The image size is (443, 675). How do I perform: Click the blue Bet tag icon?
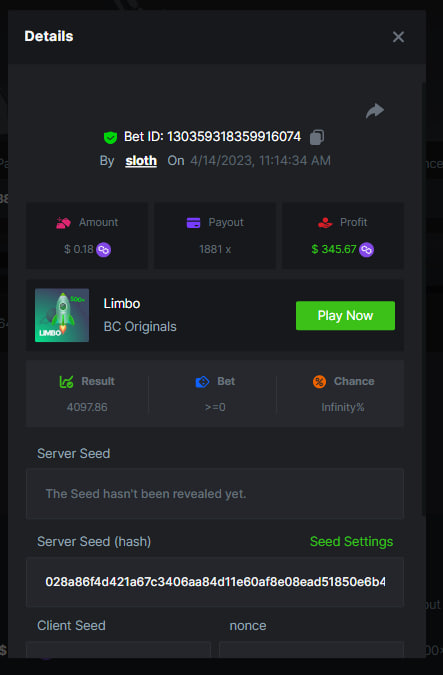tap(202, 381)
